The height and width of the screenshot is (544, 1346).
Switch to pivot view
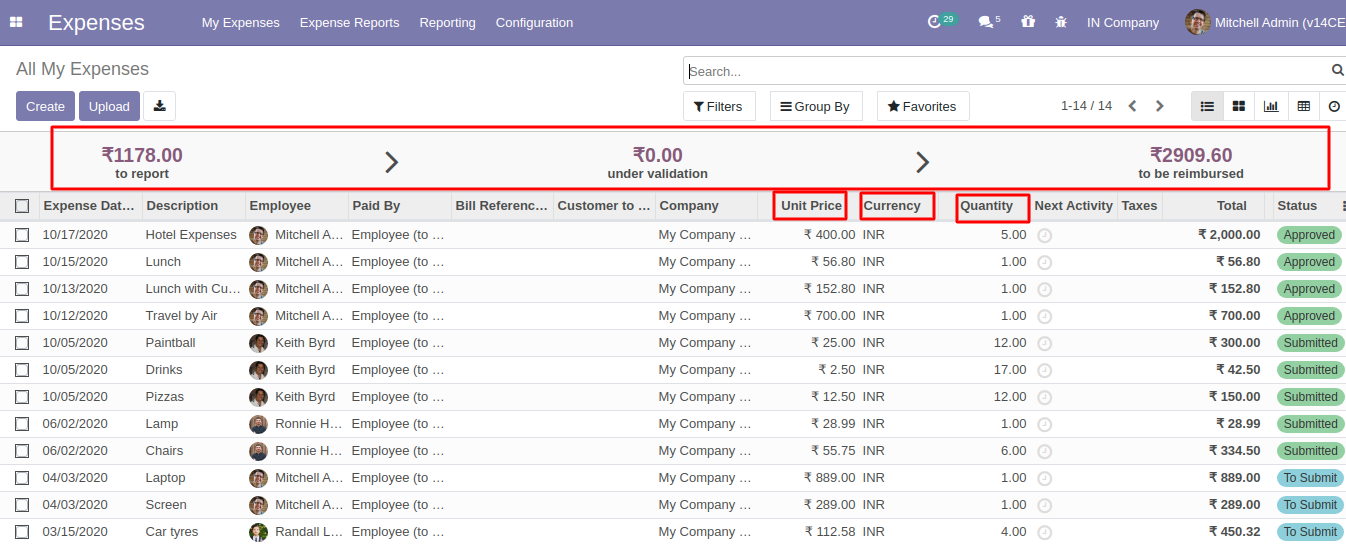click(x=1303, y=106)
